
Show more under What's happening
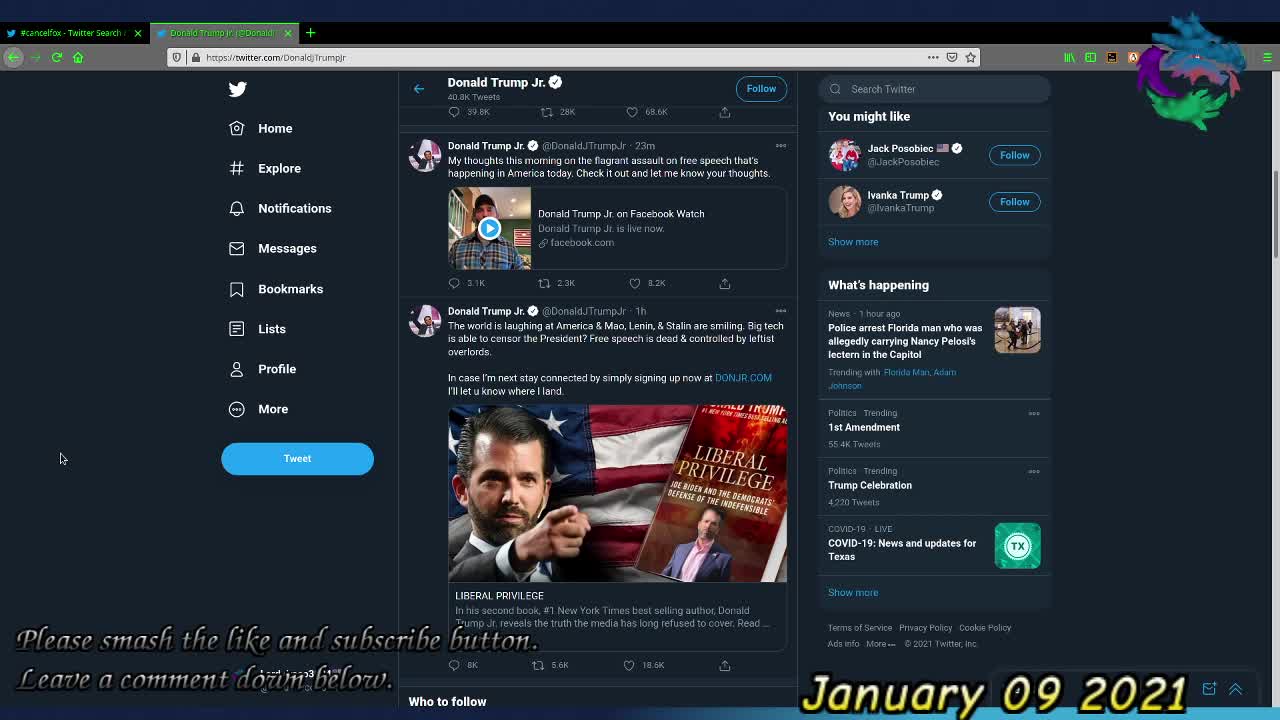(853, 593)
